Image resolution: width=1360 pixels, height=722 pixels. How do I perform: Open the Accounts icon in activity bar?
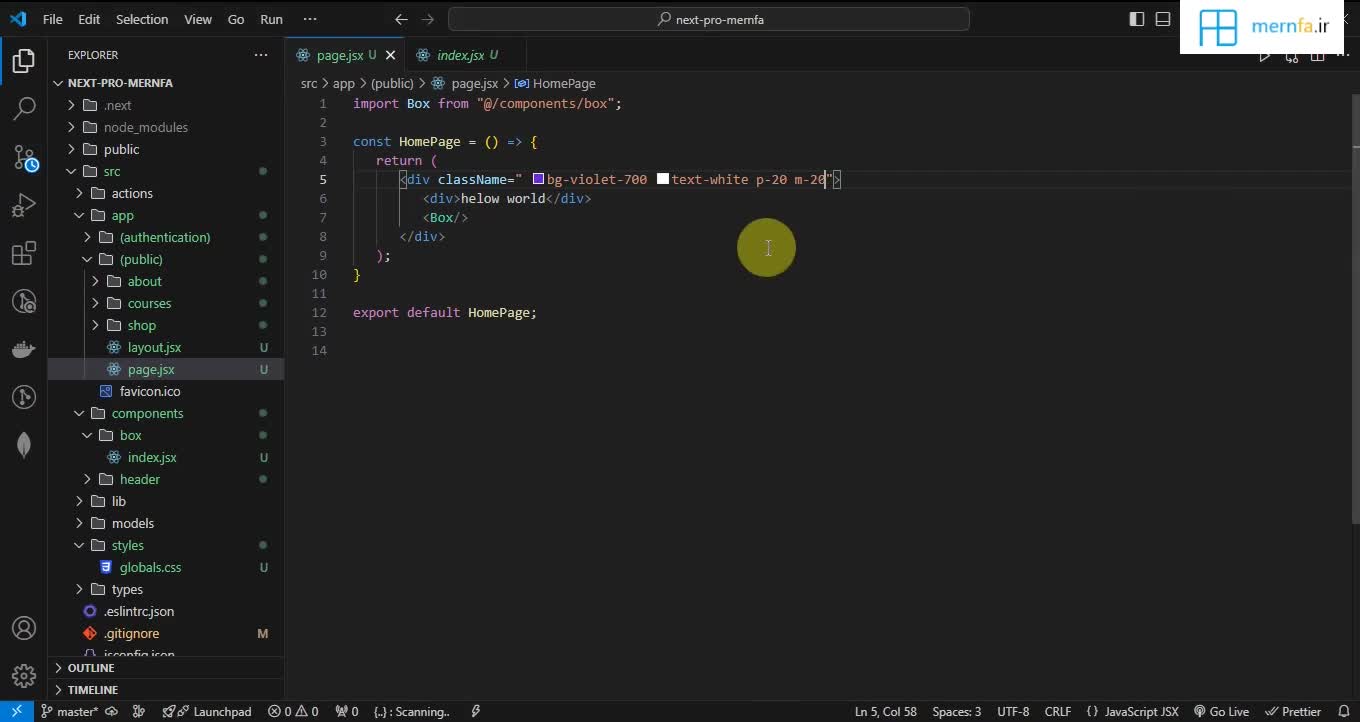coord(24,628)
